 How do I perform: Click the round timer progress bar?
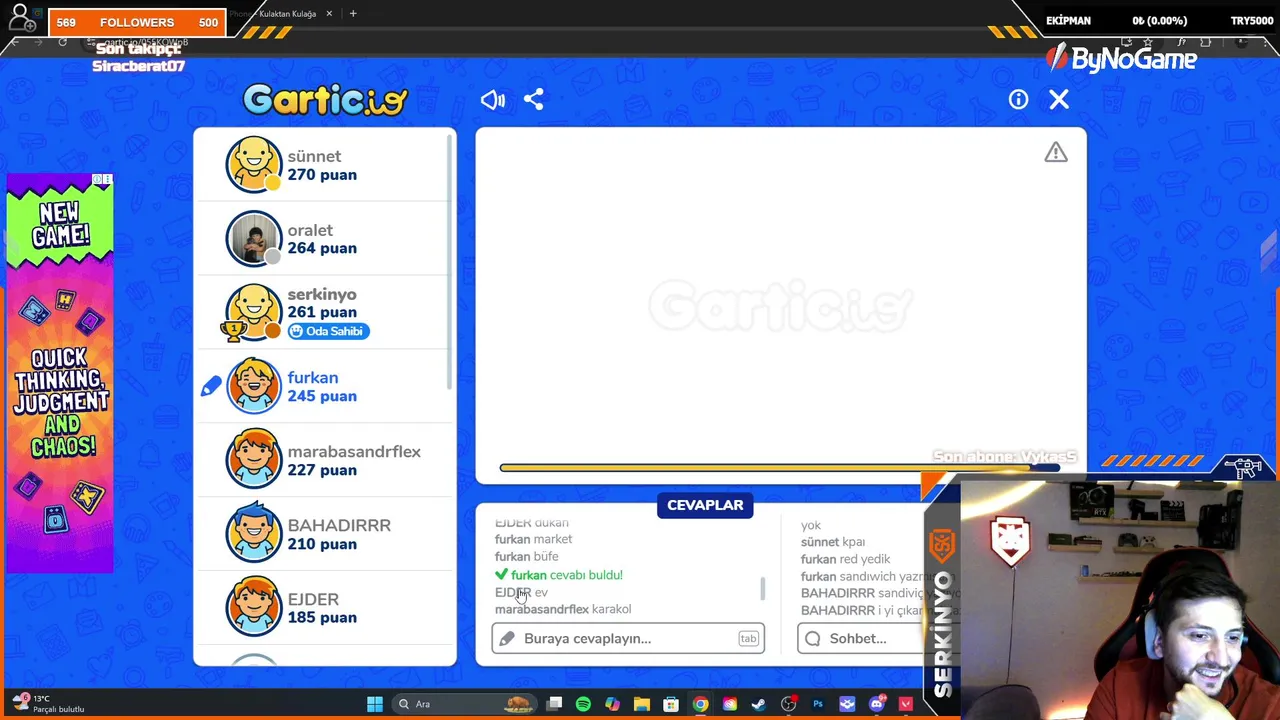pyautogui.click(x=780, y=467)
